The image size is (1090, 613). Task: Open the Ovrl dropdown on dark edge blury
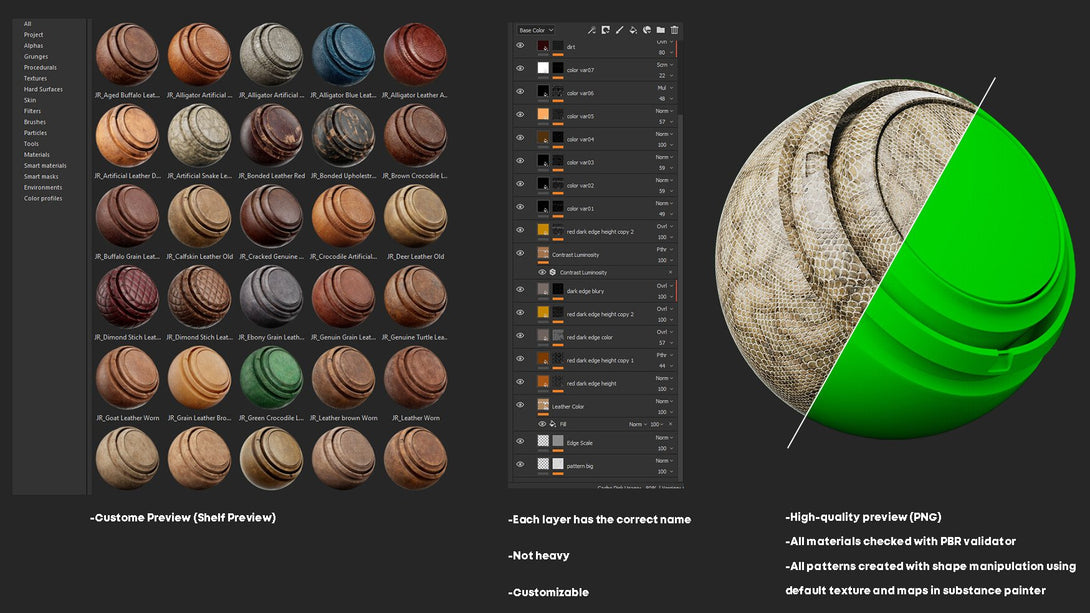665,286
